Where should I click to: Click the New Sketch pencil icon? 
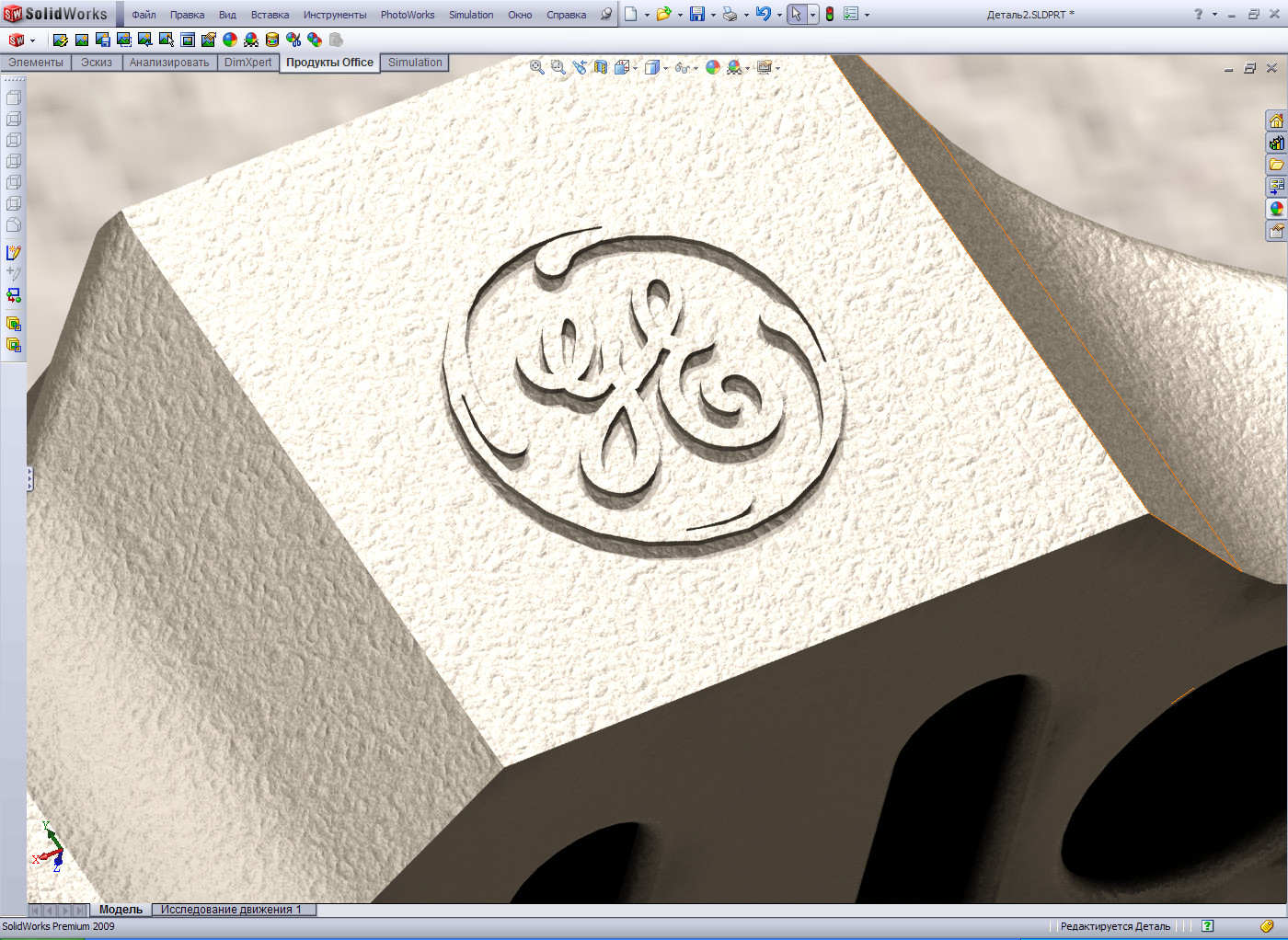pos(14,253)
